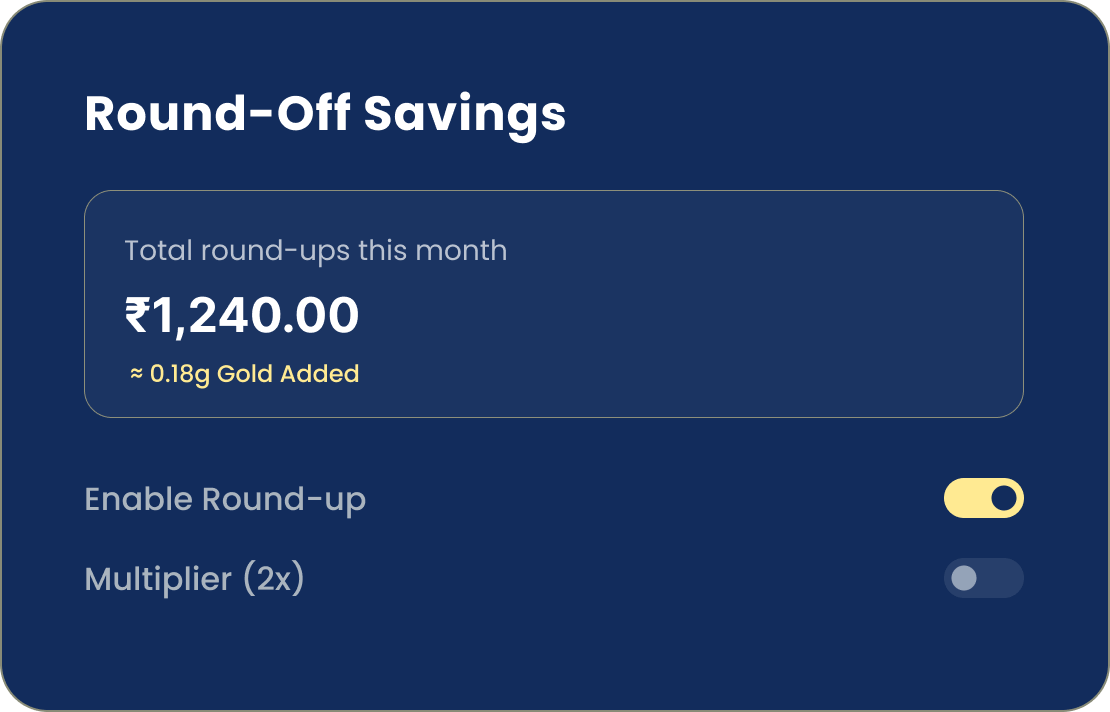Toggle the Enable Round-up switch off
The height and width of the screenshot is (712, 1110).
(984, 498)
